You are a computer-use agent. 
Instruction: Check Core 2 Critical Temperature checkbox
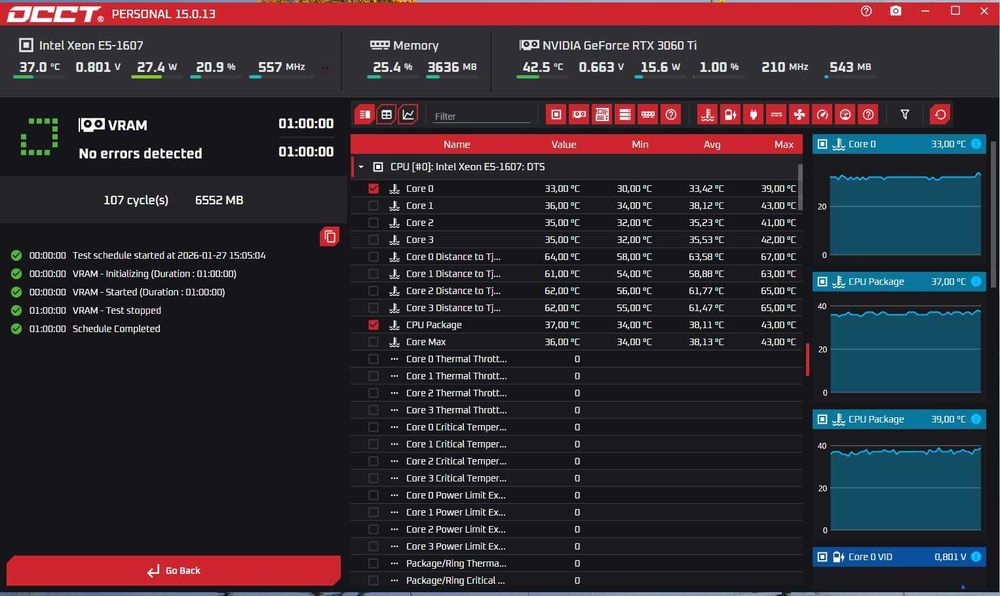click(x=374, y=461)
